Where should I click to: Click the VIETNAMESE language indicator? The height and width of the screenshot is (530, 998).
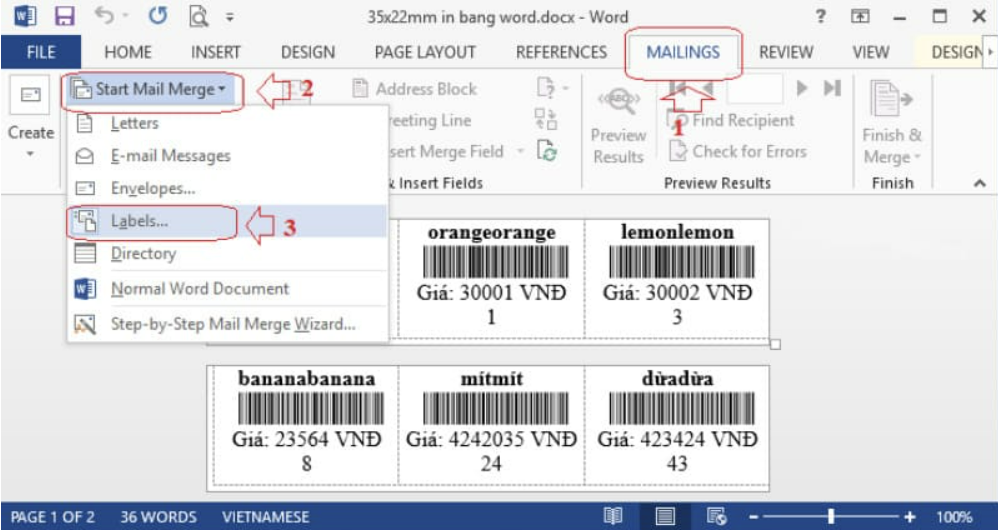coord(265,517)
